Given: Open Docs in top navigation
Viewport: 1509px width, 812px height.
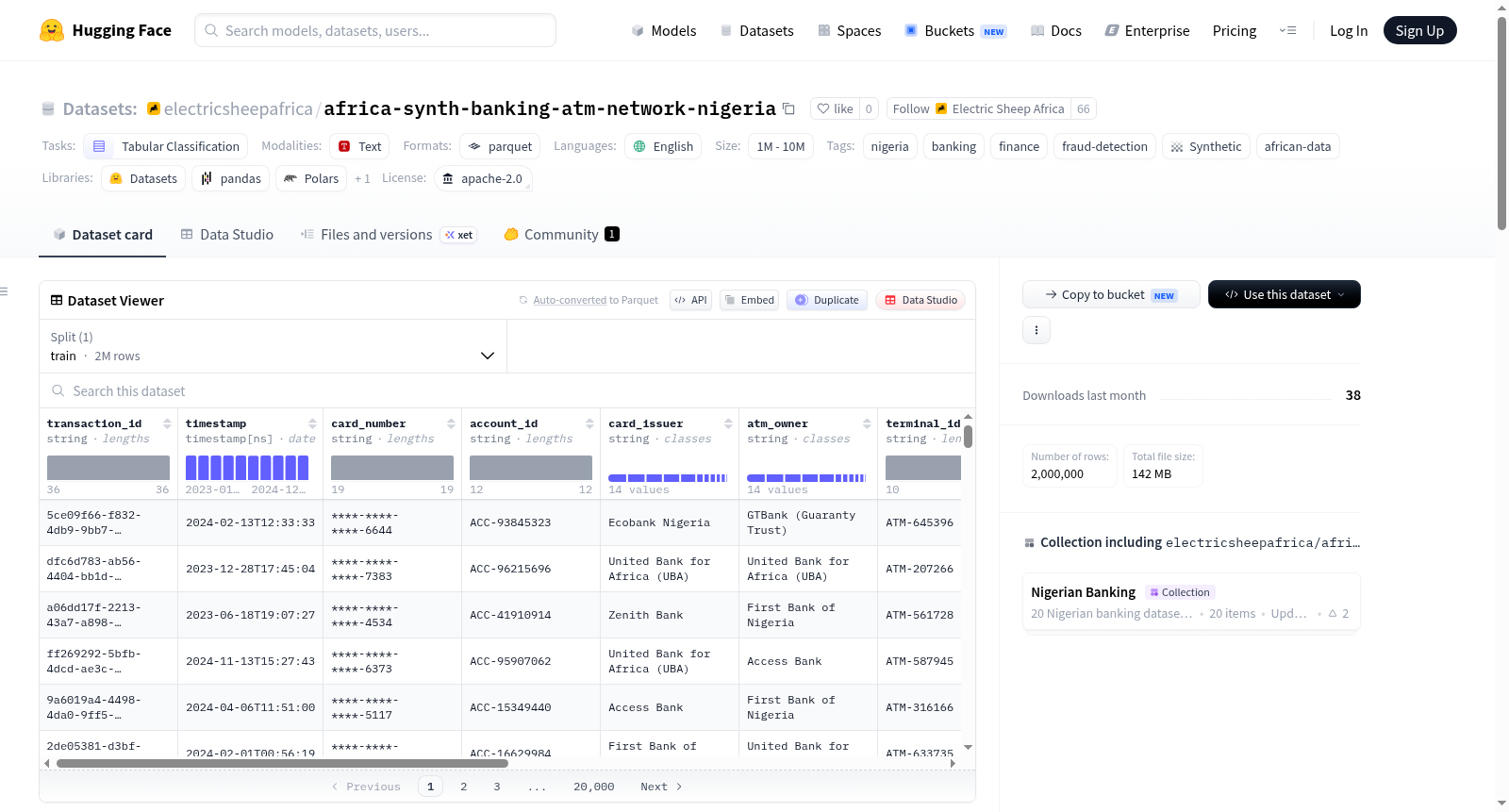Looking at the screenshot, I should [1056, 30].
